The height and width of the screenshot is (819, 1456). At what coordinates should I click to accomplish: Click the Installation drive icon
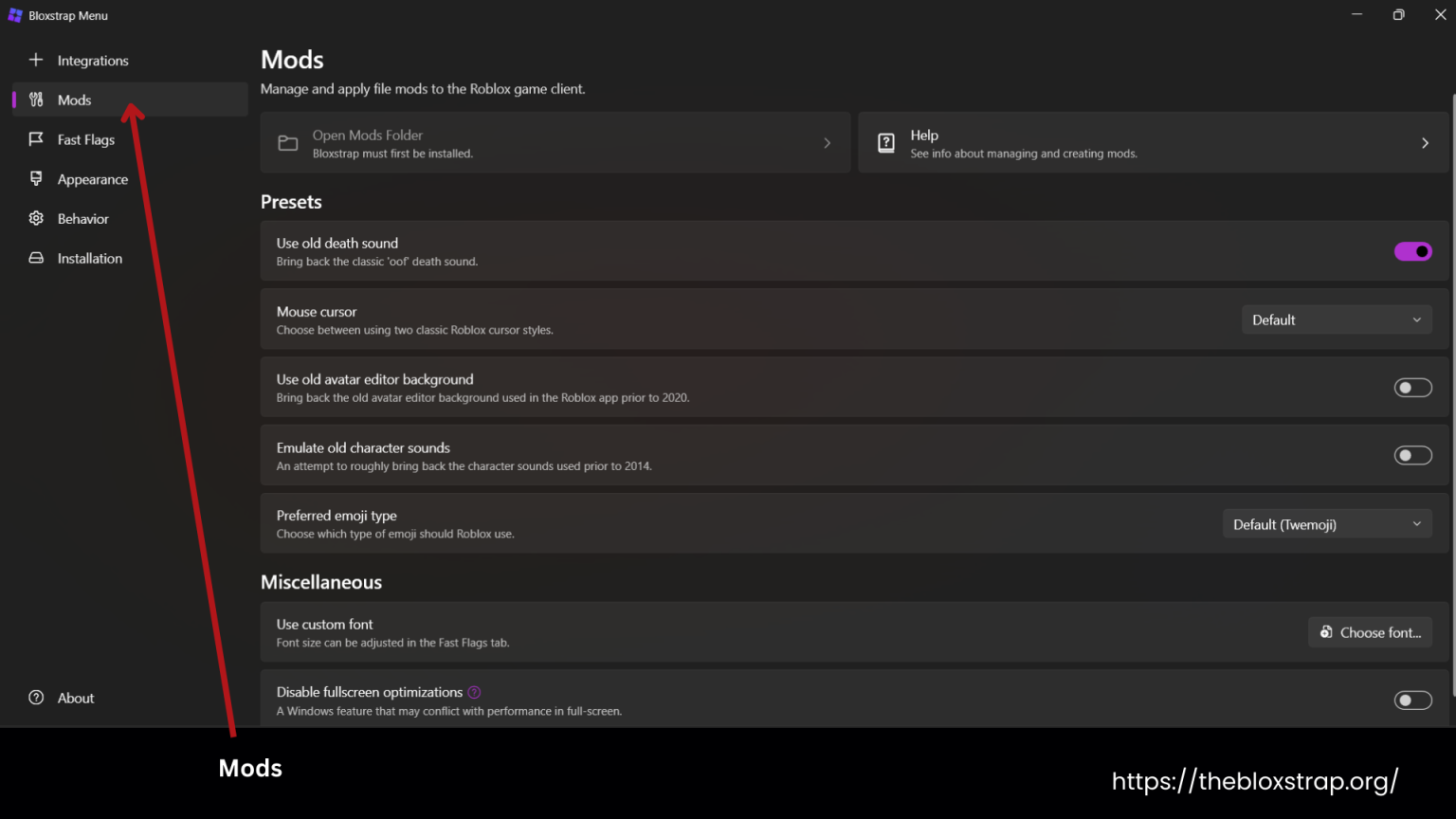click(36, 258)
